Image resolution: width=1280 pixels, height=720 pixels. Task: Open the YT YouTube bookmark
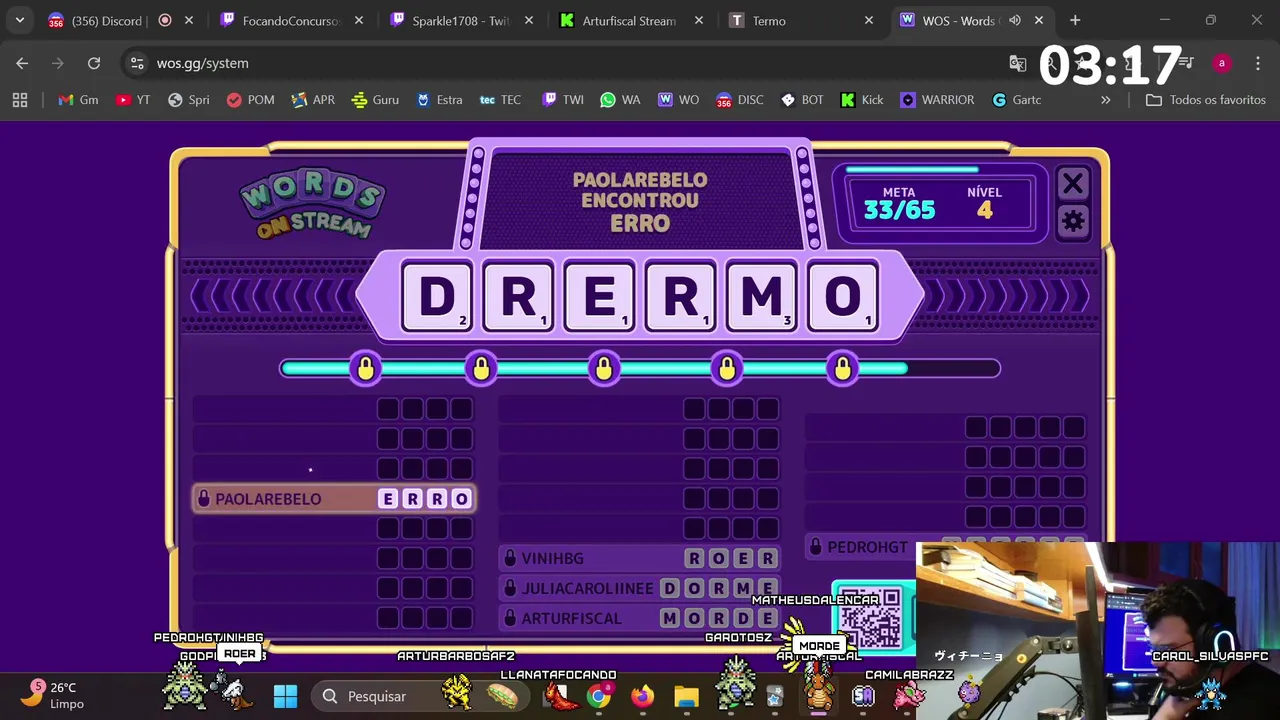pyautogui.click(x=133, y=100)
